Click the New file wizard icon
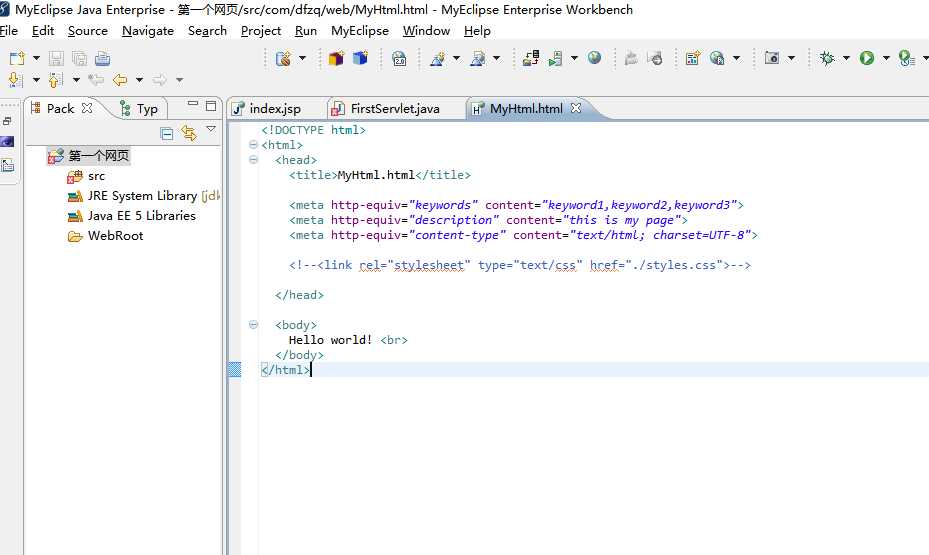Screen dimensions: 929x555 17,58
